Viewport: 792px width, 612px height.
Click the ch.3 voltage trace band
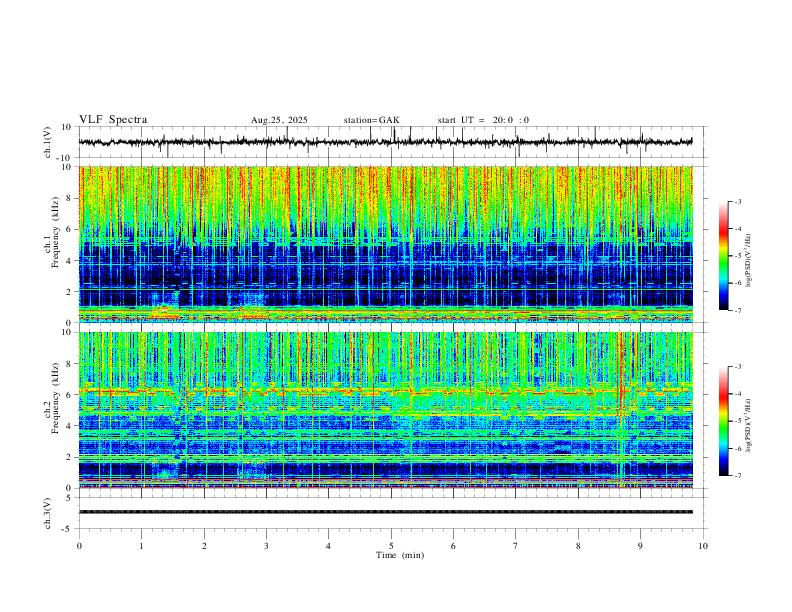pos(385,512)
